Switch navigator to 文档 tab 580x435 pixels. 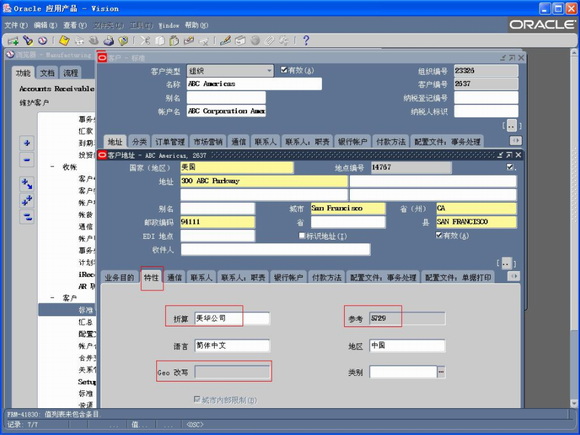[47, 73]
